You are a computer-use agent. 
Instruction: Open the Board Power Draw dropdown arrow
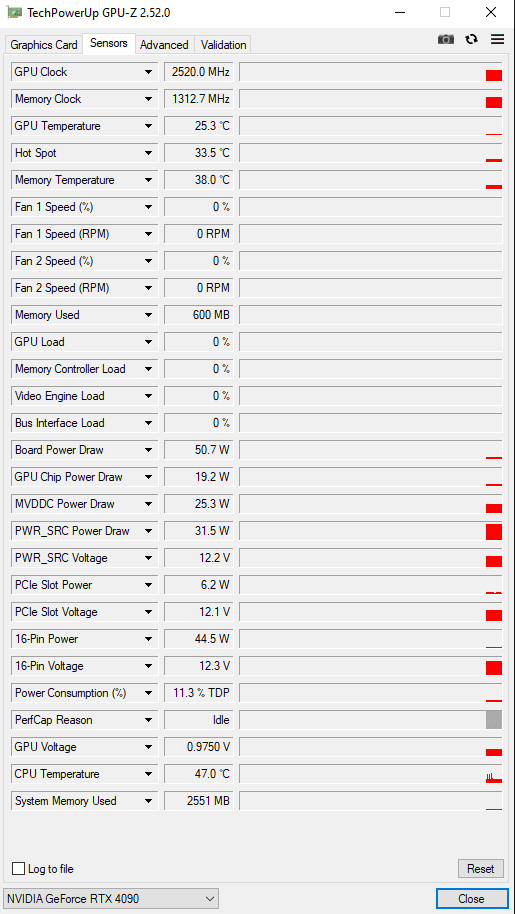(x=149, y=450)
